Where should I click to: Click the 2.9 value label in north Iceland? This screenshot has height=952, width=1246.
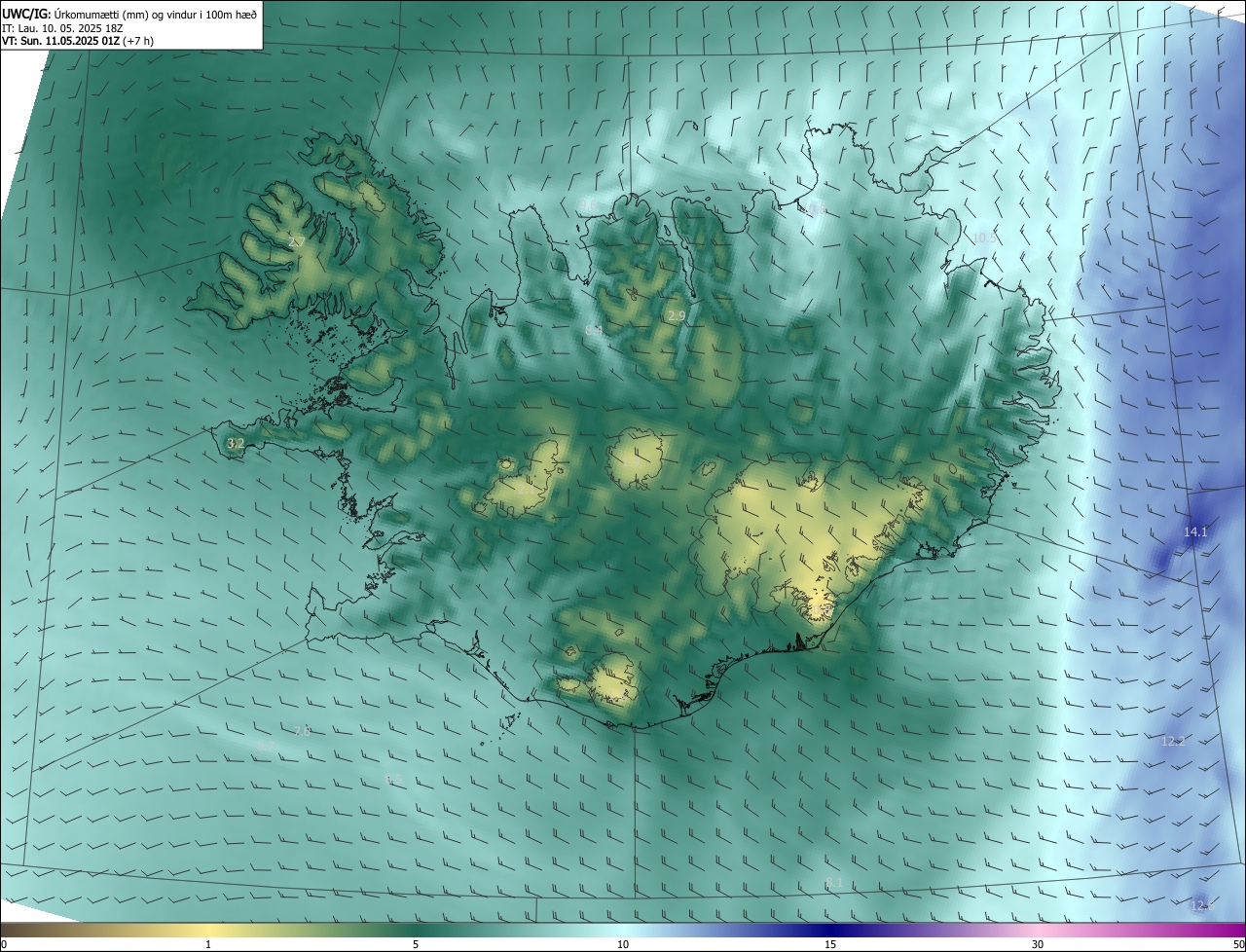click(x=677, y=316)
